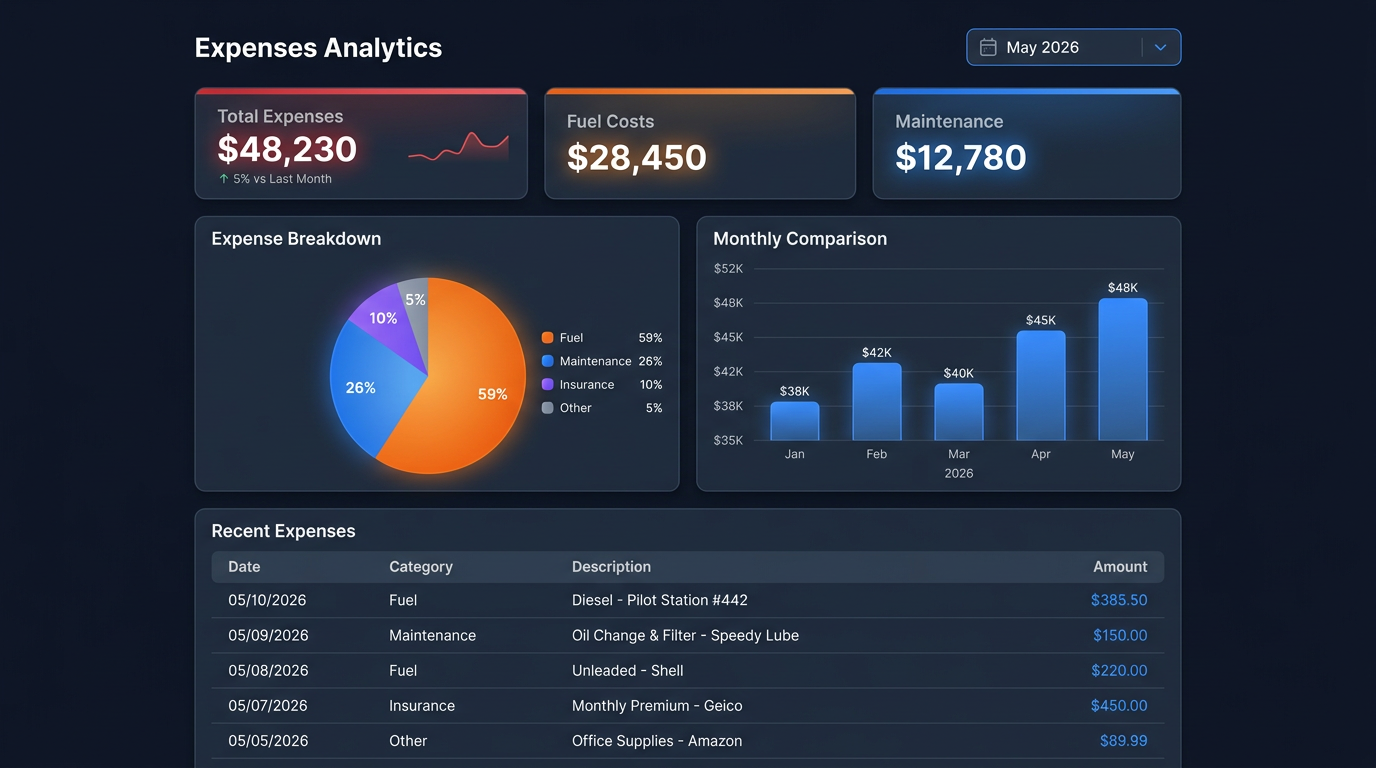Sort table by Date column header
Image resolution: width=1376 pixels, height=768 pixels.
point(244,567)
